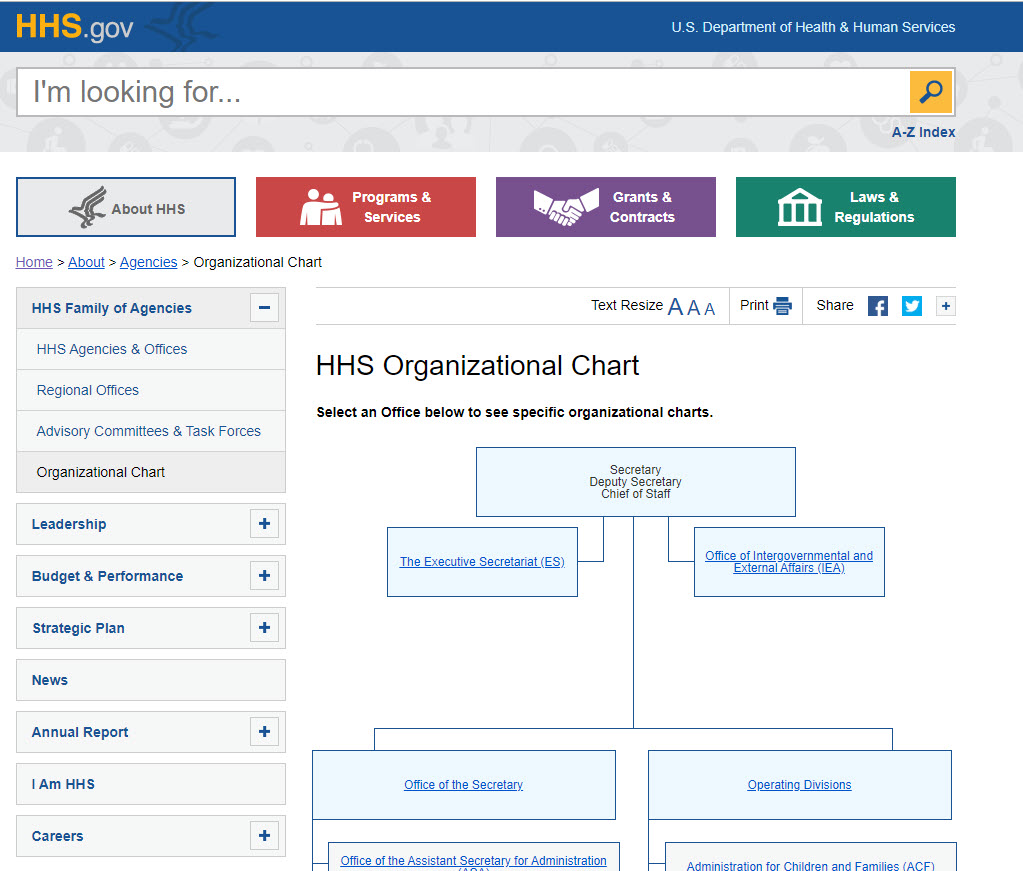This screenshot has width=1023, height=871.
Task: Open the Programs & Services tab
Action: click(366, 207)
